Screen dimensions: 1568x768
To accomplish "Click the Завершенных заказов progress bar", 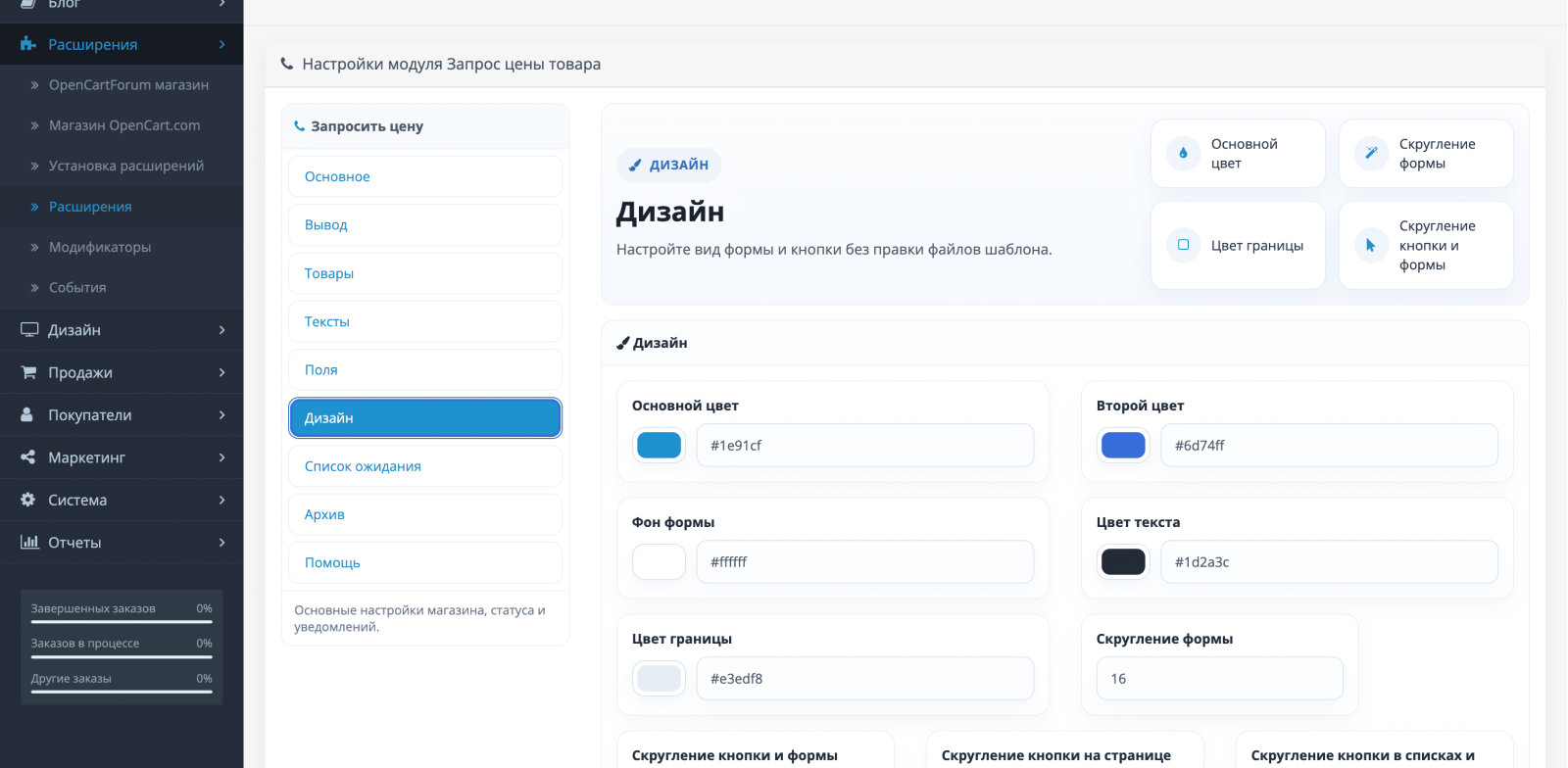I will (122, 621).
